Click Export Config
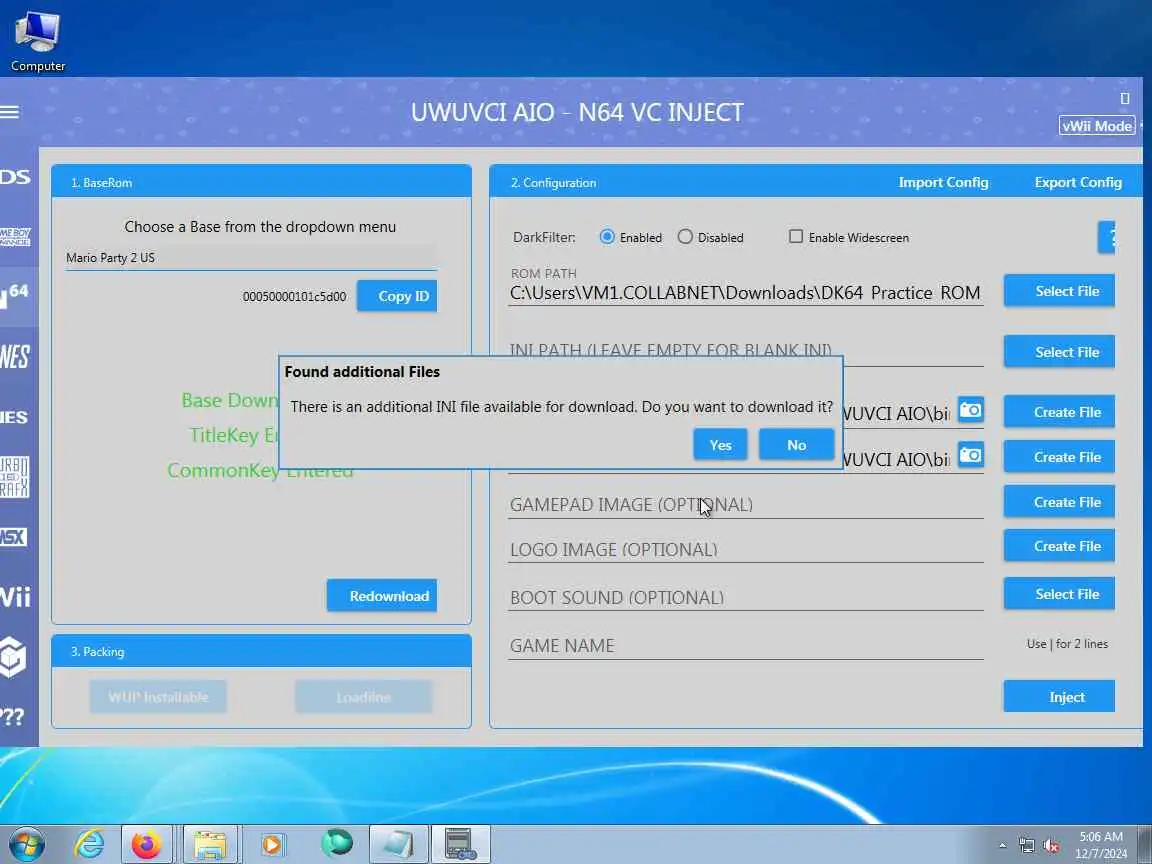The width and height of the screenshot is (1152, 864). (1078, 182)
